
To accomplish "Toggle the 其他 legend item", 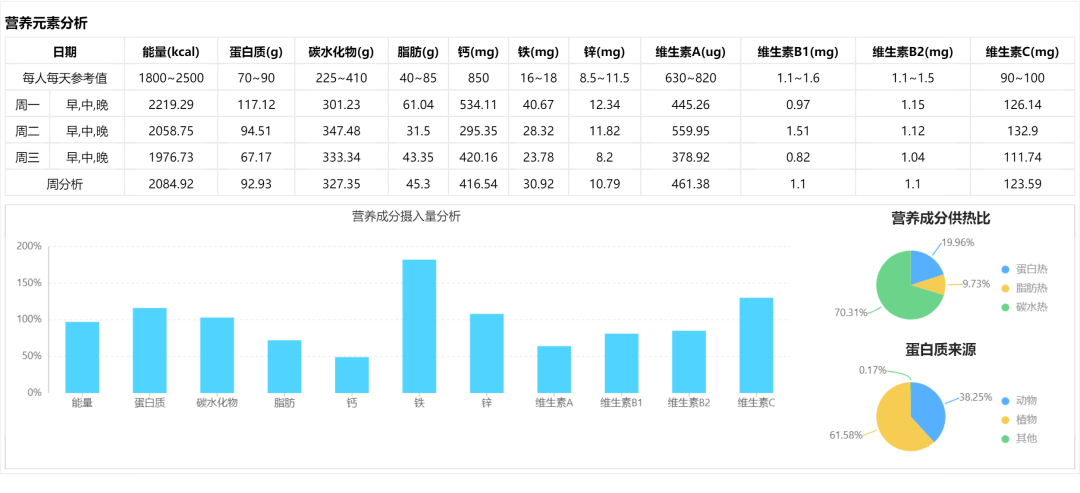I will [1020, 438].
